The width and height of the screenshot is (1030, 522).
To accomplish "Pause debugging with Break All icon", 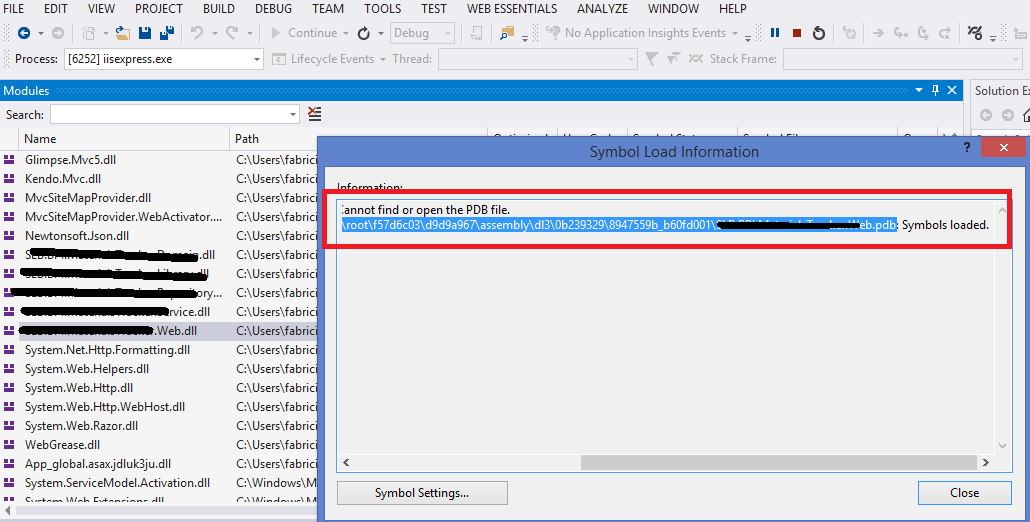I will (x=775, y=33).
